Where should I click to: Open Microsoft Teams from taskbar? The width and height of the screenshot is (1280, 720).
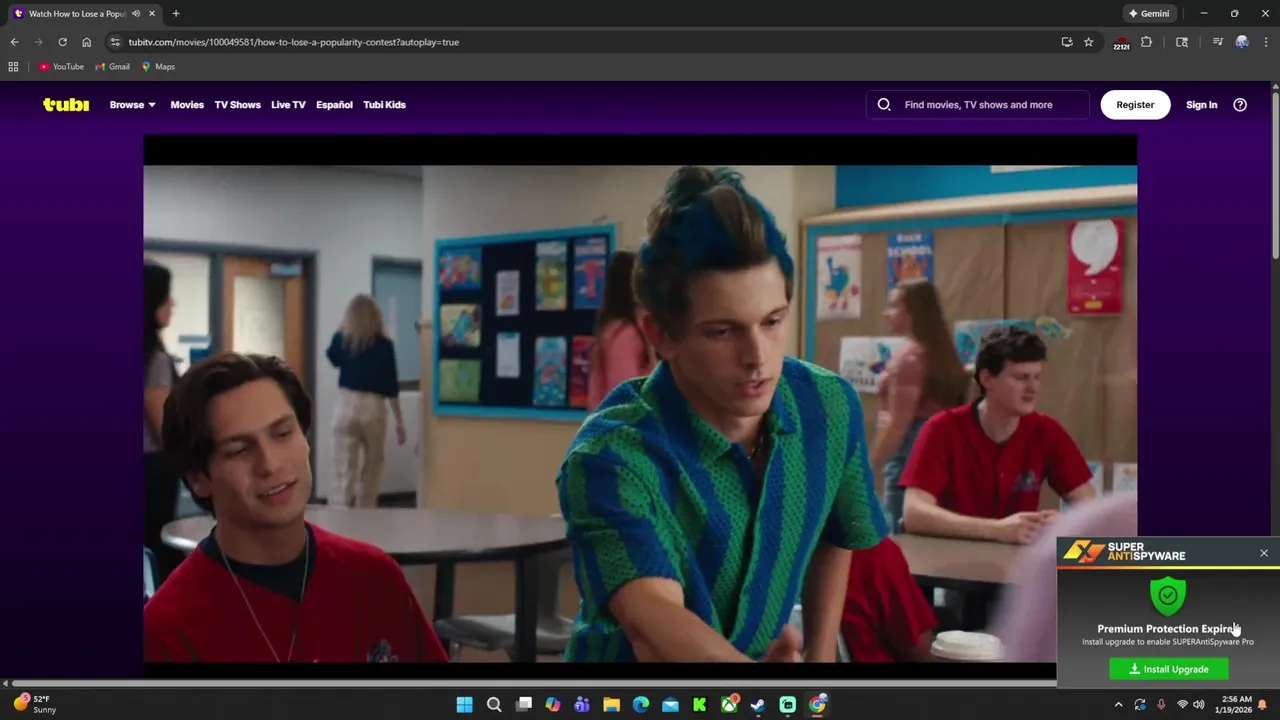click(x=582, y=705)
